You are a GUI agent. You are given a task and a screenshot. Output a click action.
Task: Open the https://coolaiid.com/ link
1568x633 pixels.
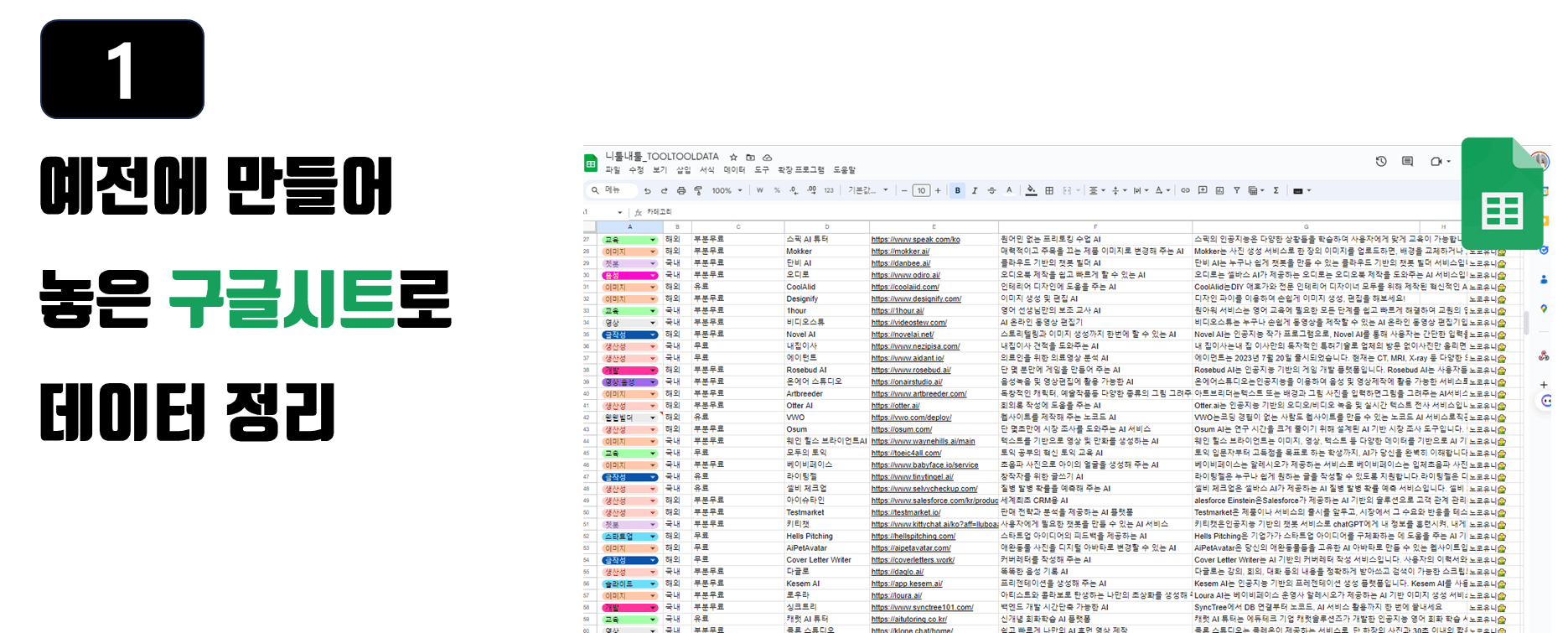click(905, 287)
